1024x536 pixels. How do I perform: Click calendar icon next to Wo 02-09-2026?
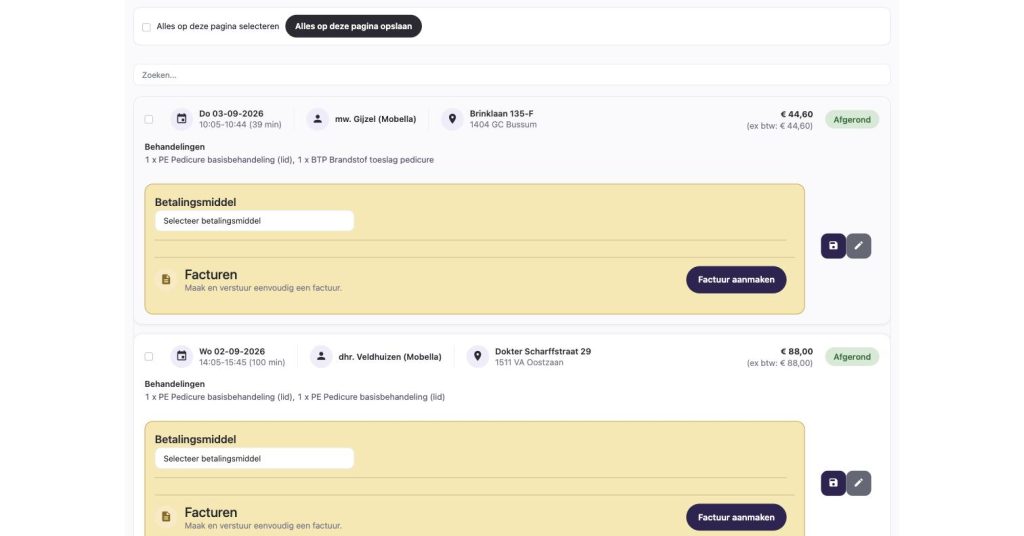coord(182,356)
